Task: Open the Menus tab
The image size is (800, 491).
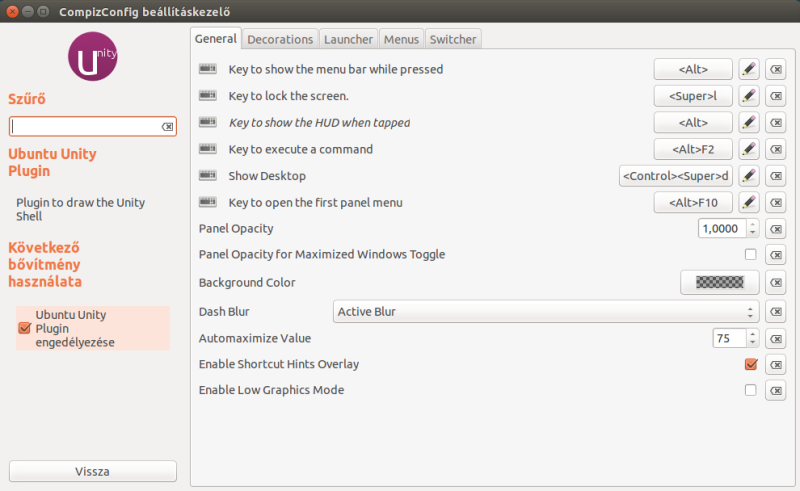Action: [401, 39]
